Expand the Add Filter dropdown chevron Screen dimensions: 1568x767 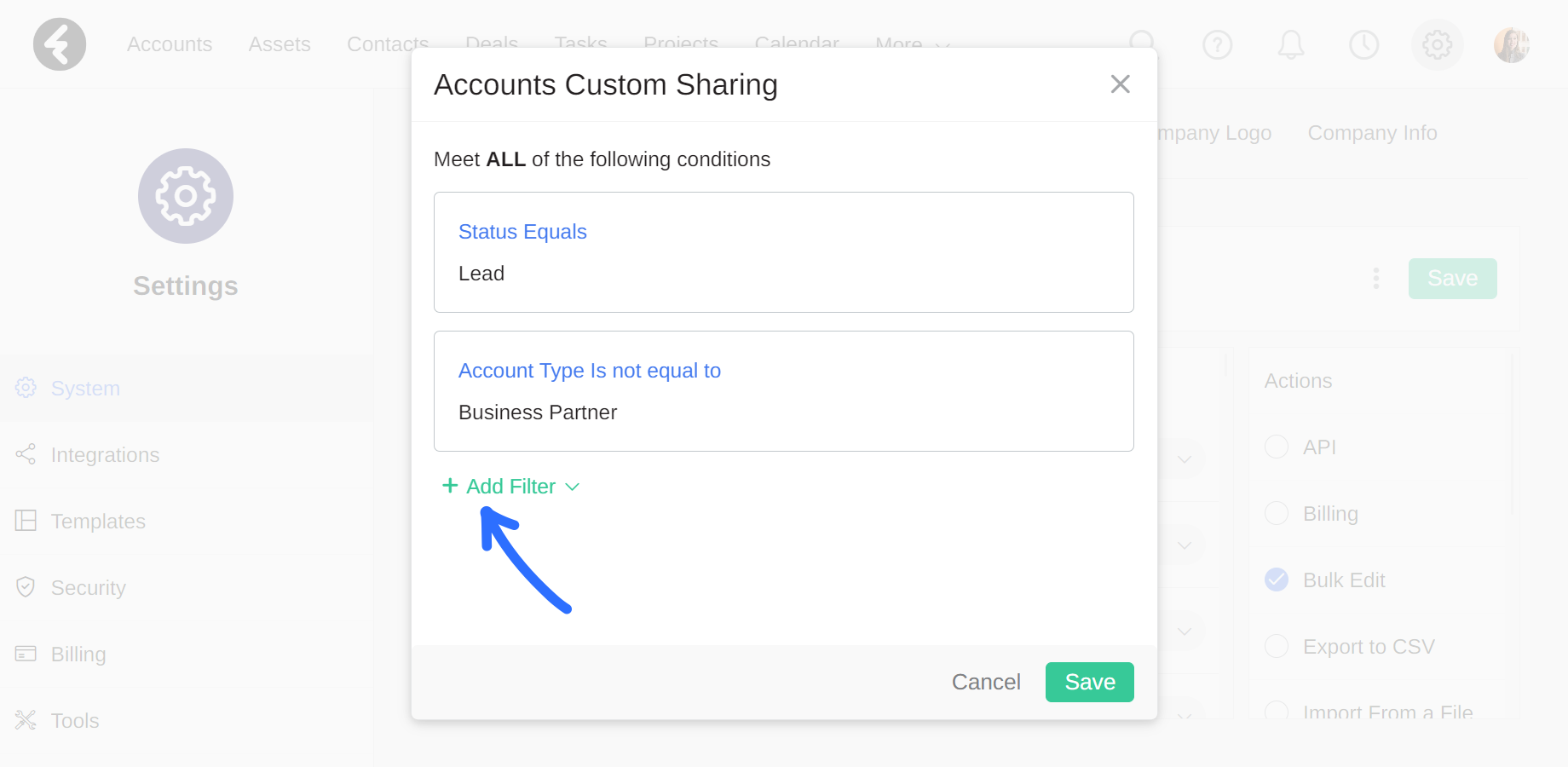click(x=573, y=487)
